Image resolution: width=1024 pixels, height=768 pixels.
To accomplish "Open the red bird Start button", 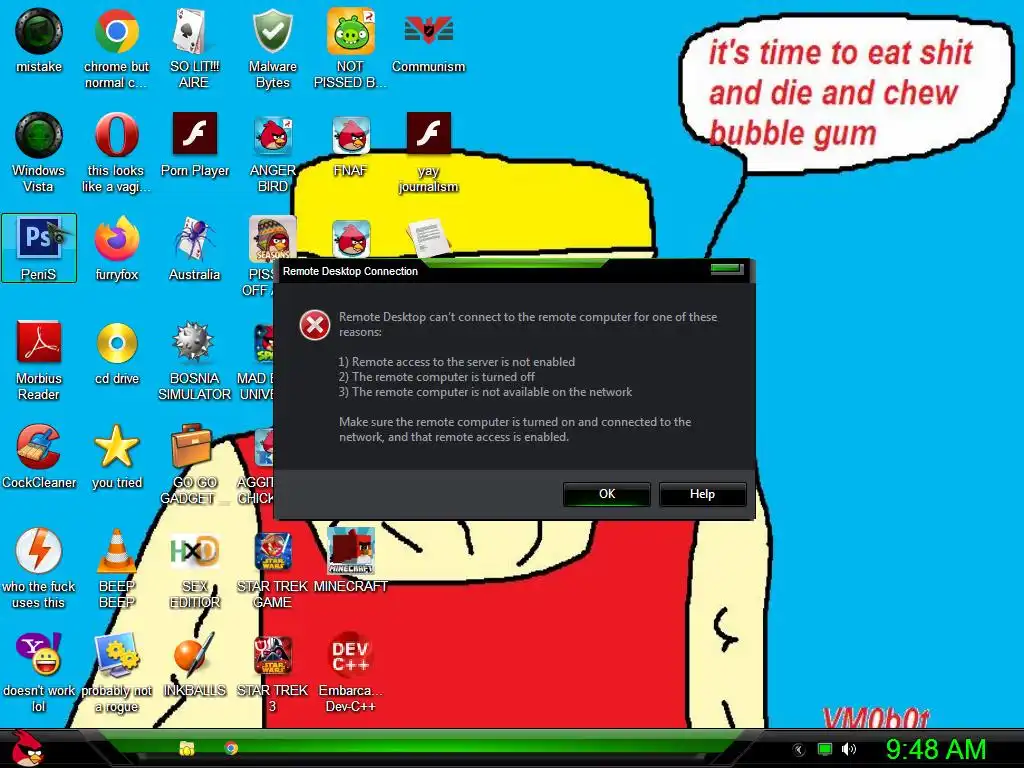I will [x=27, y=748].
